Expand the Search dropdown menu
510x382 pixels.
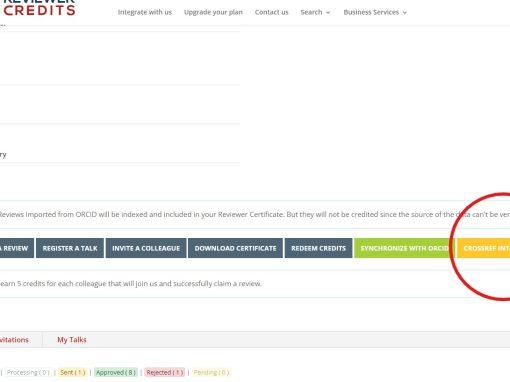(315, 12)
